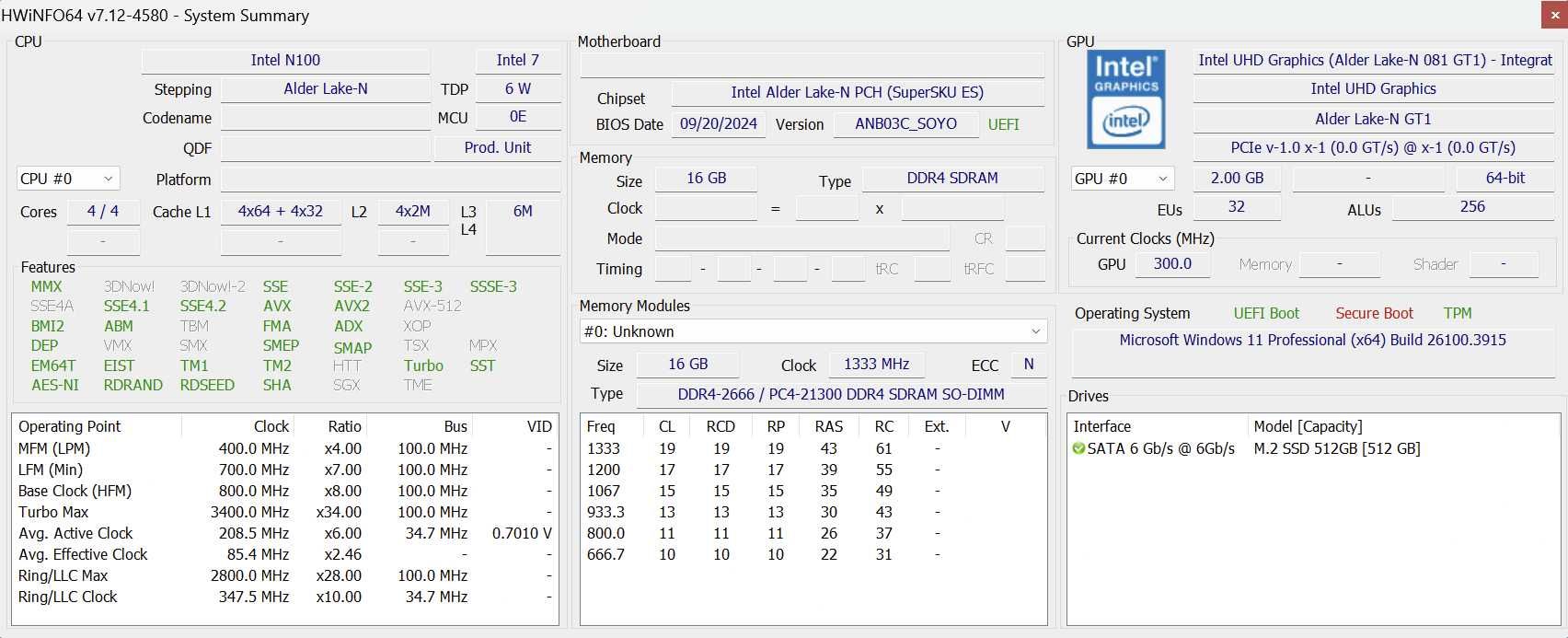Select the 933.3 frequency timing row
This screenshot has height=638, width=1568.
pos(813,512)
